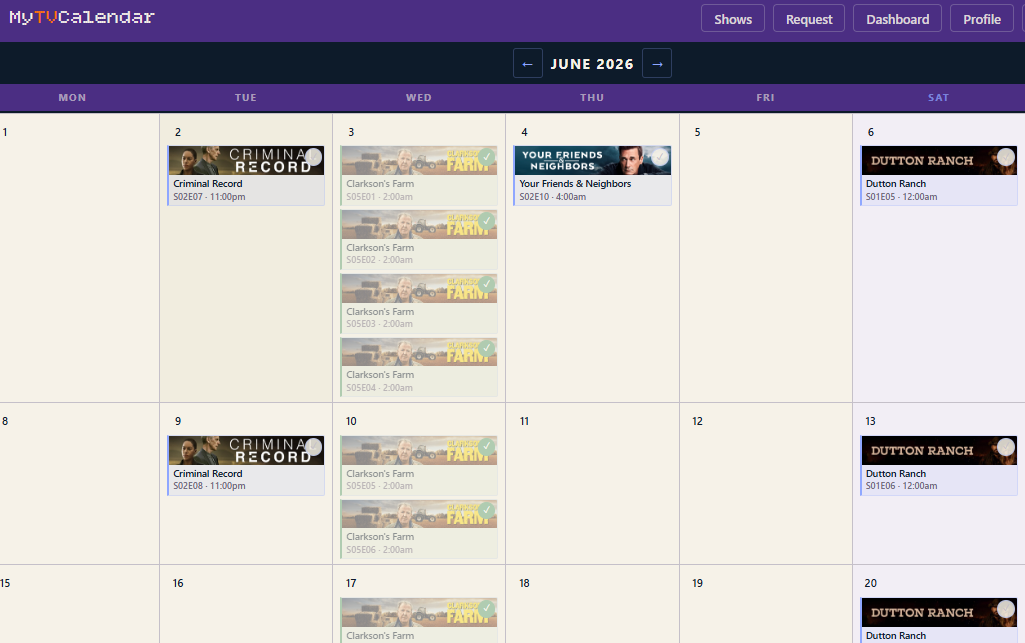This screenshot has height=643, width=1025.
Task: Open the Dashboard page
Action: 898,19
